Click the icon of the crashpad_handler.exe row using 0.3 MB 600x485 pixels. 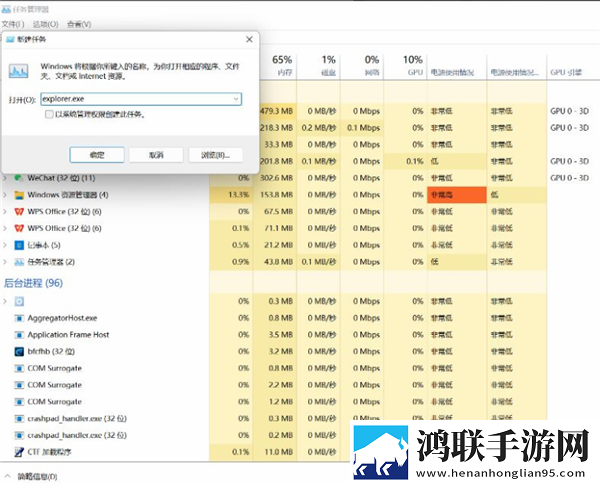[x=19, y=419]
